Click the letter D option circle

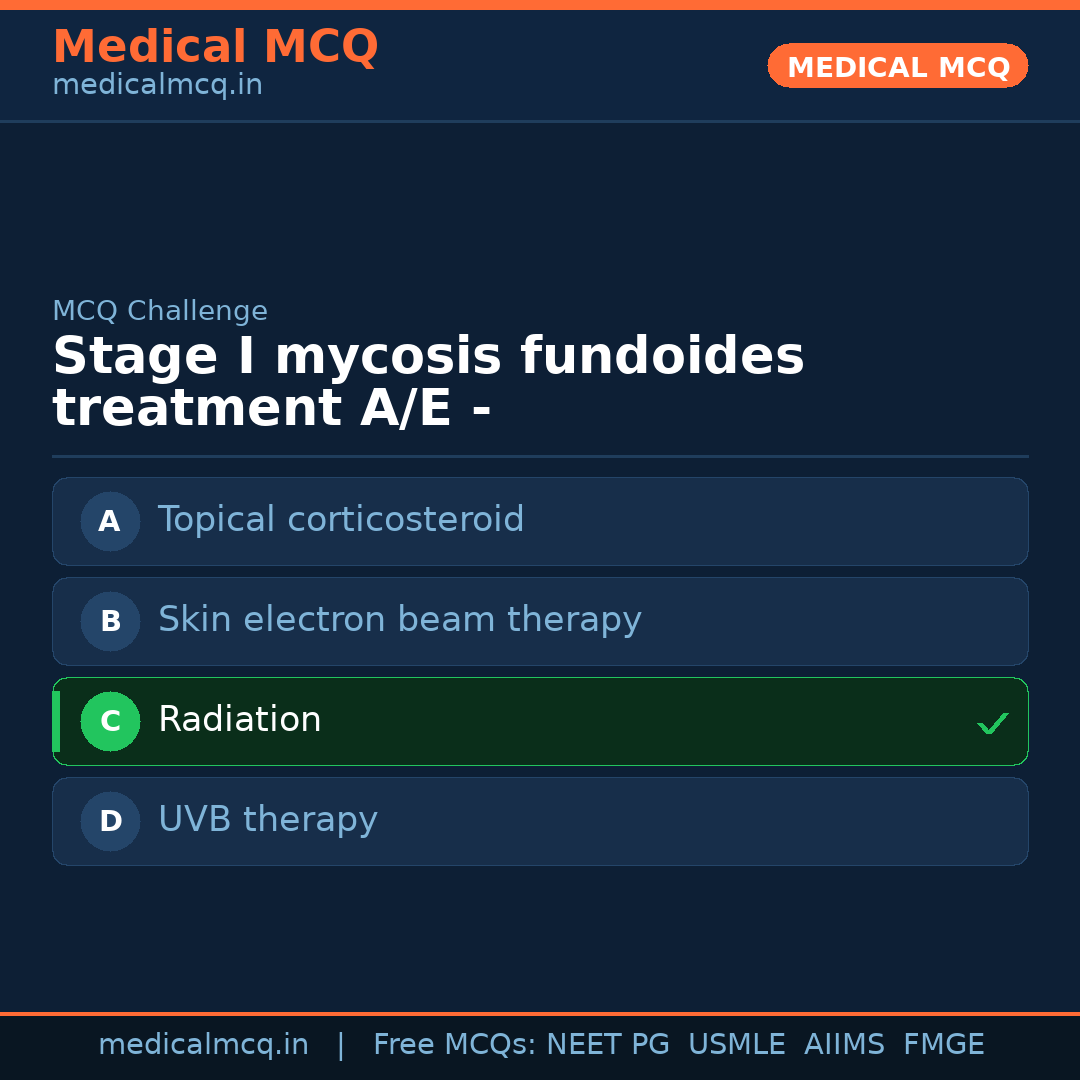[x=110, y=821]
